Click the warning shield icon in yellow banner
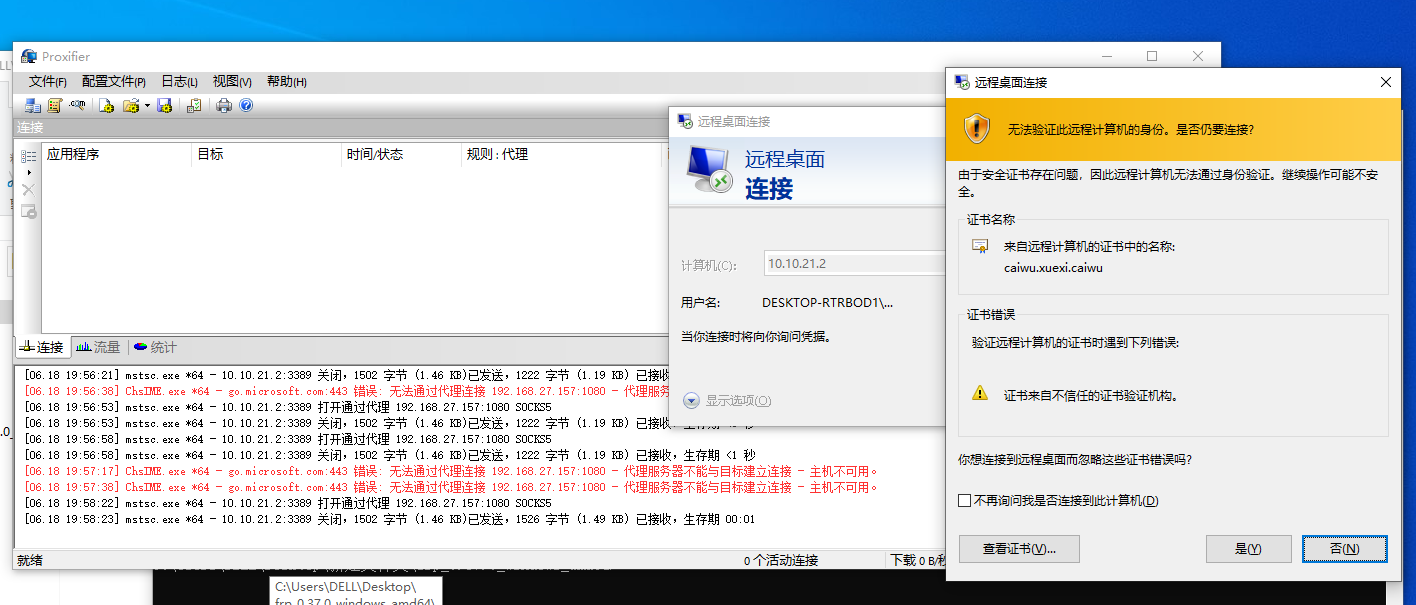This screenshot has height=605, width=1416. [x=977, y=128]
